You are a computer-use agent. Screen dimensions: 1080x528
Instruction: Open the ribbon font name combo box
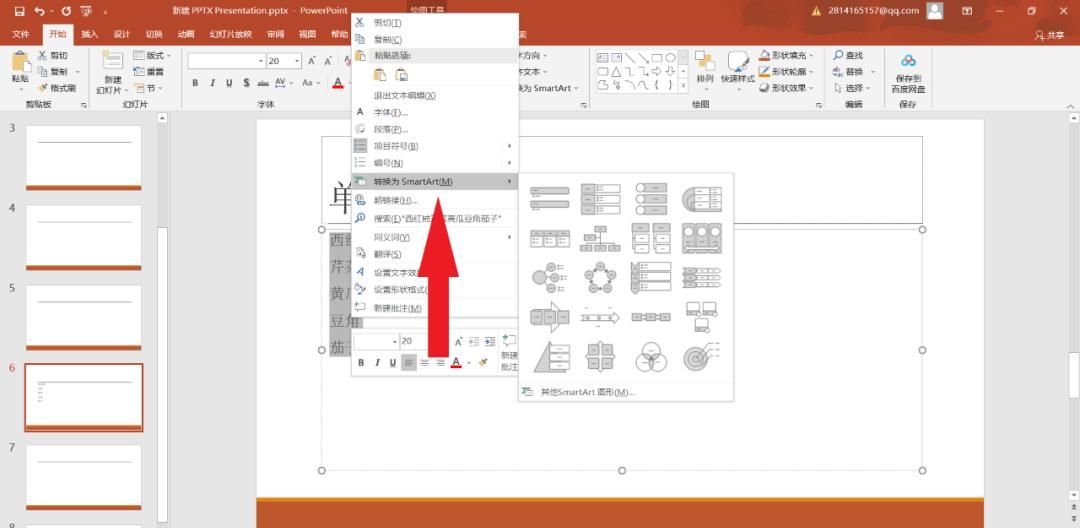pos(226,61)
